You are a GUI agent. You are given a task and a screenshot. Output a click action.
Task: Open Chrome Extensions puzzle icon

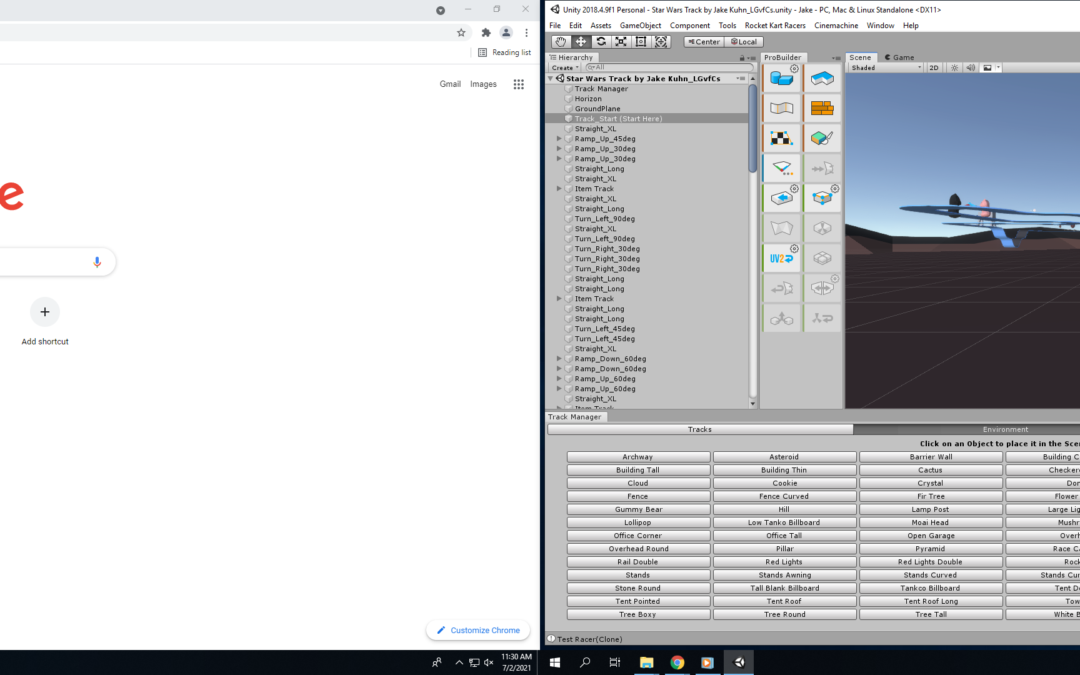click(486, 32)
